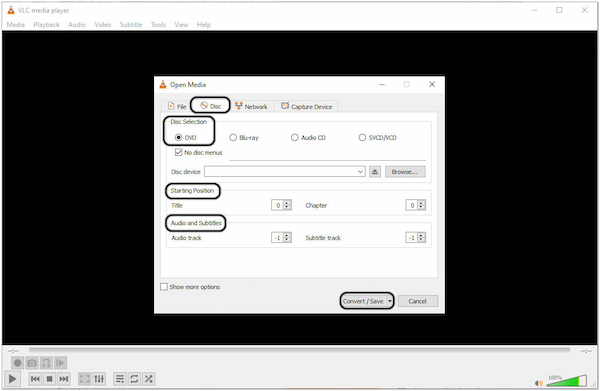600x391 pixels.
Task: Open extended settings equalizer icon
Action: click(99, 379)
